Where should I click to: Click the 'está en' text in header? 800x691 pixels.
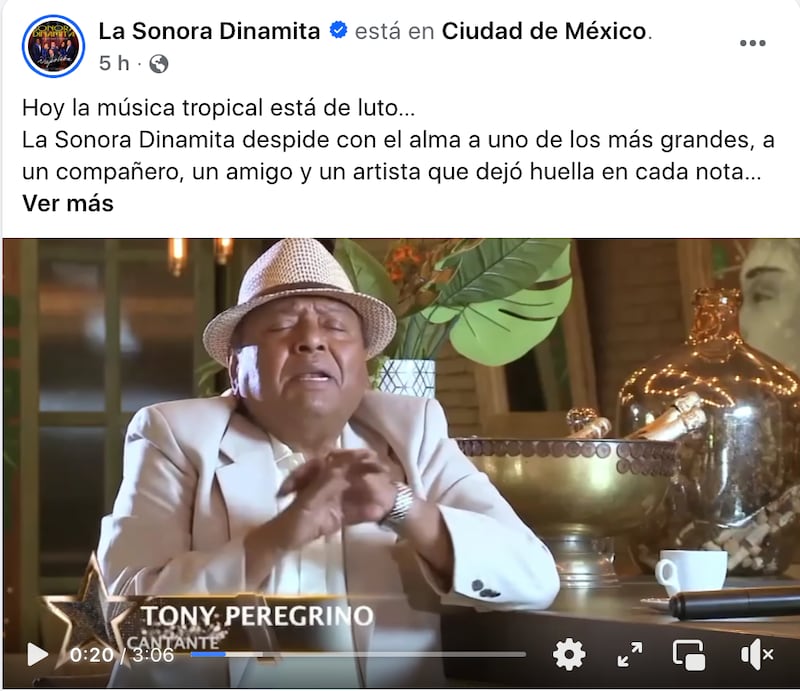click(x=394, y=31)
